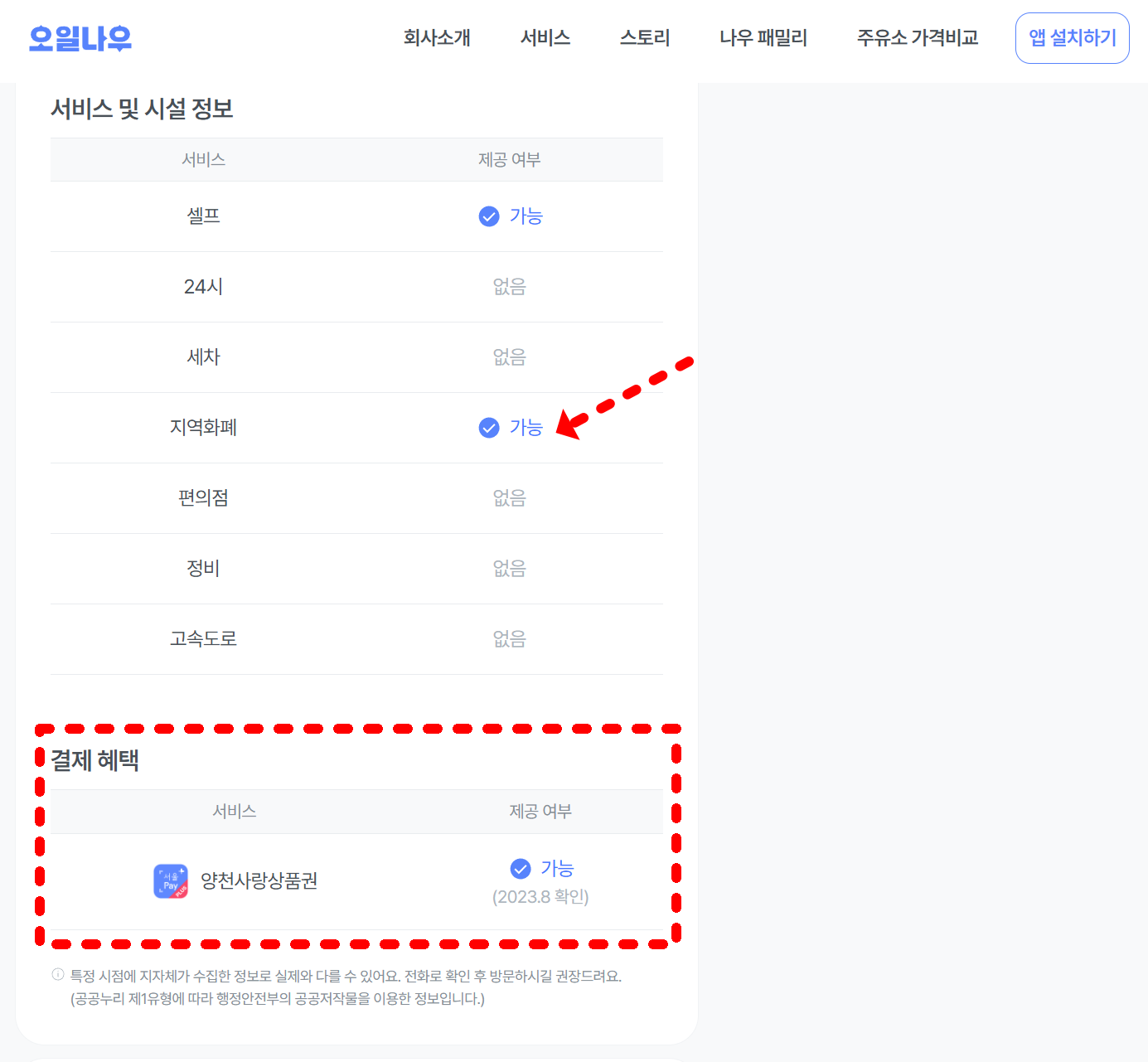Viewport: 1148px width, 1062px height.
Task: Open the 서비스 menu item
Action: point(545,38)
